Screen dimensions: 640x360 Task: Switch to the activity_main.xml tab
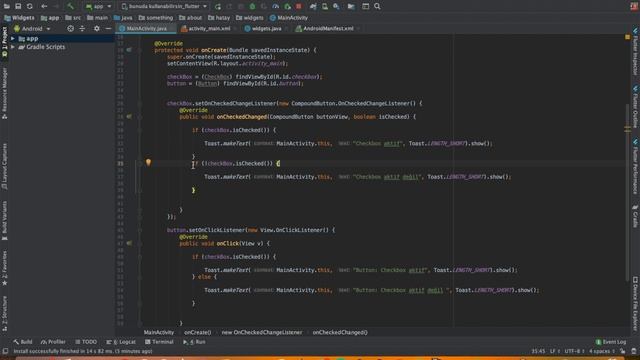pyautogui.click(x=208, y=29)
